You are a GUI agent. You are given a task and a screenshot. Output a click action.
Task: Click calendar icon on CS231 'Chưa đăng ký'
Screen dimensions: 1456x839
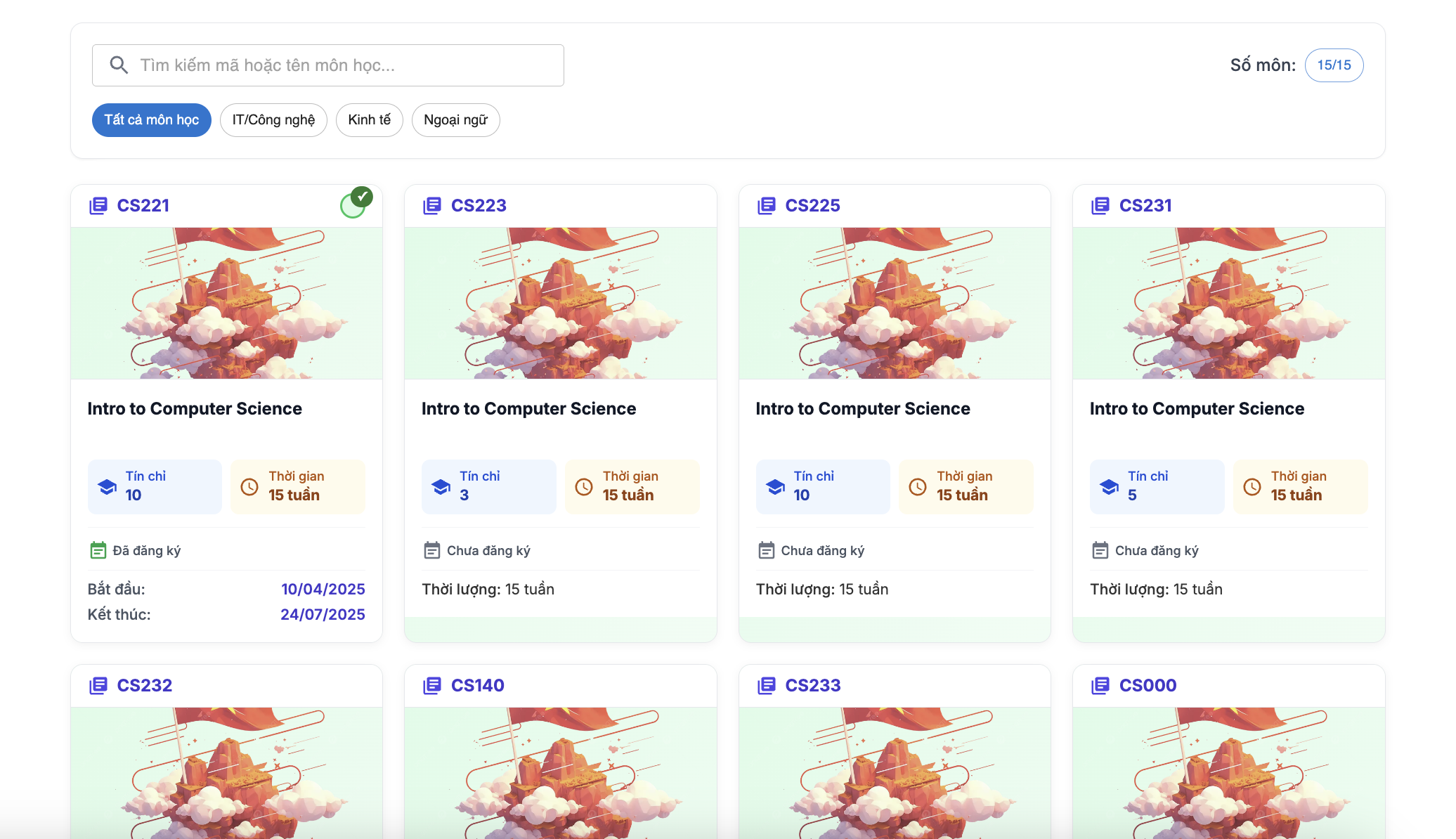[1100, 551]
